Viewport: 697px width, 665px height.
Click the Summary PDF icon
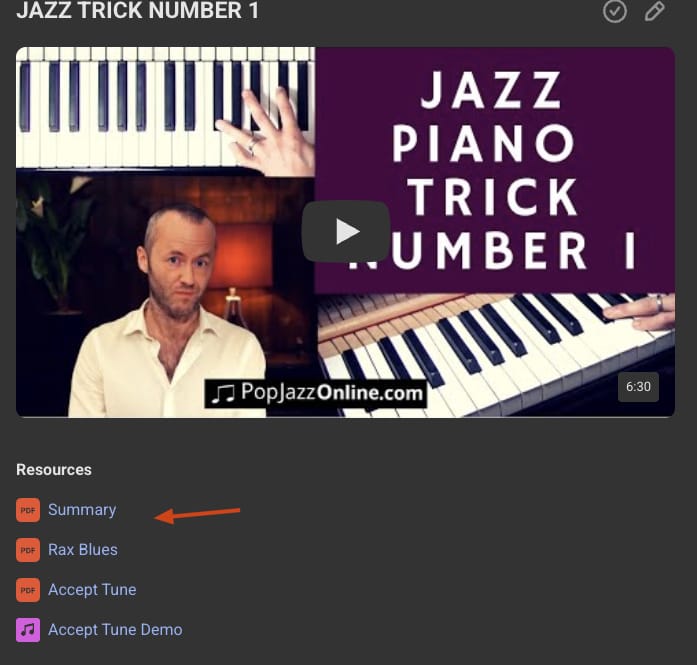point(28,510)
